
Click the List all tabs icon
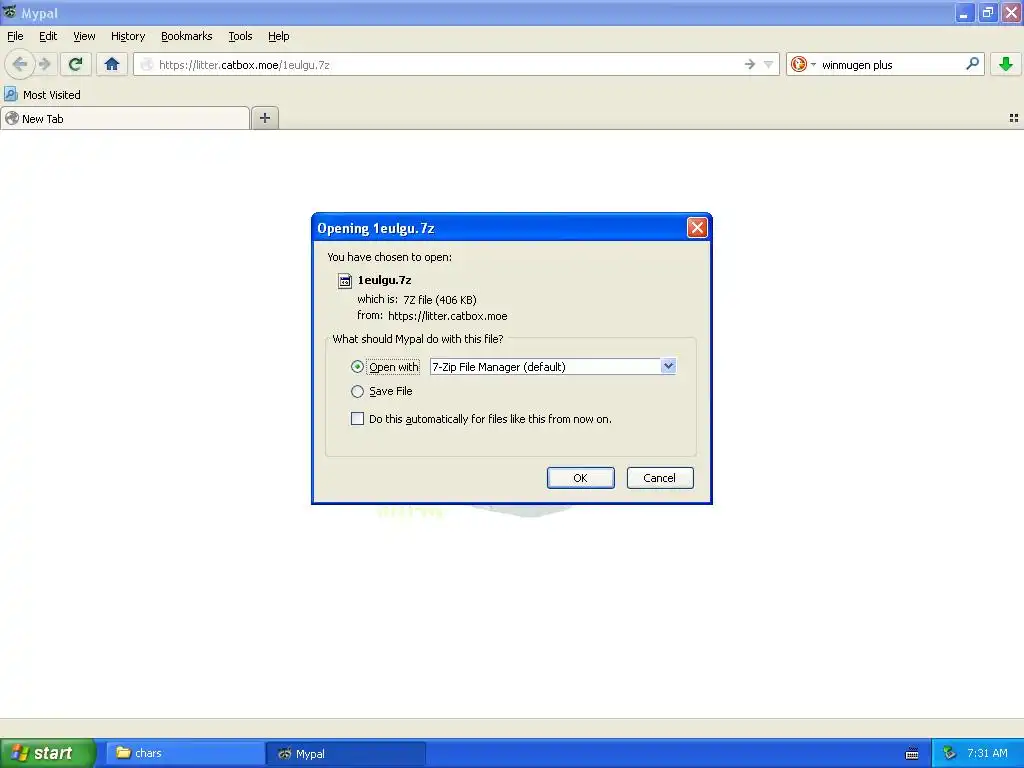[x=1014, y=118]
